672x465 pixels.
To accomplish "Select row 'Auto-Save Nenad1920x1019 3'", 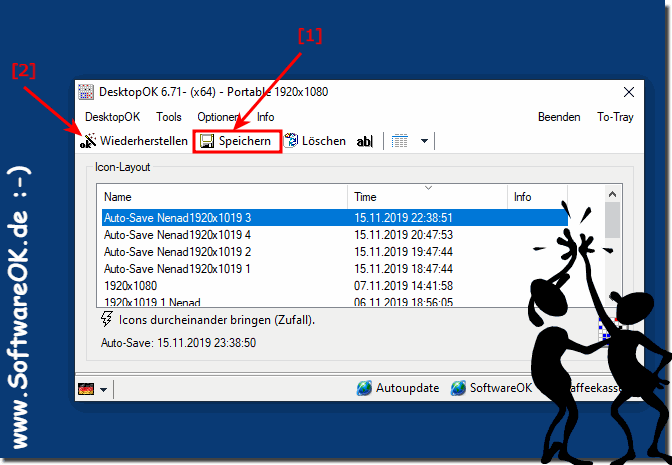I will 335,218.
